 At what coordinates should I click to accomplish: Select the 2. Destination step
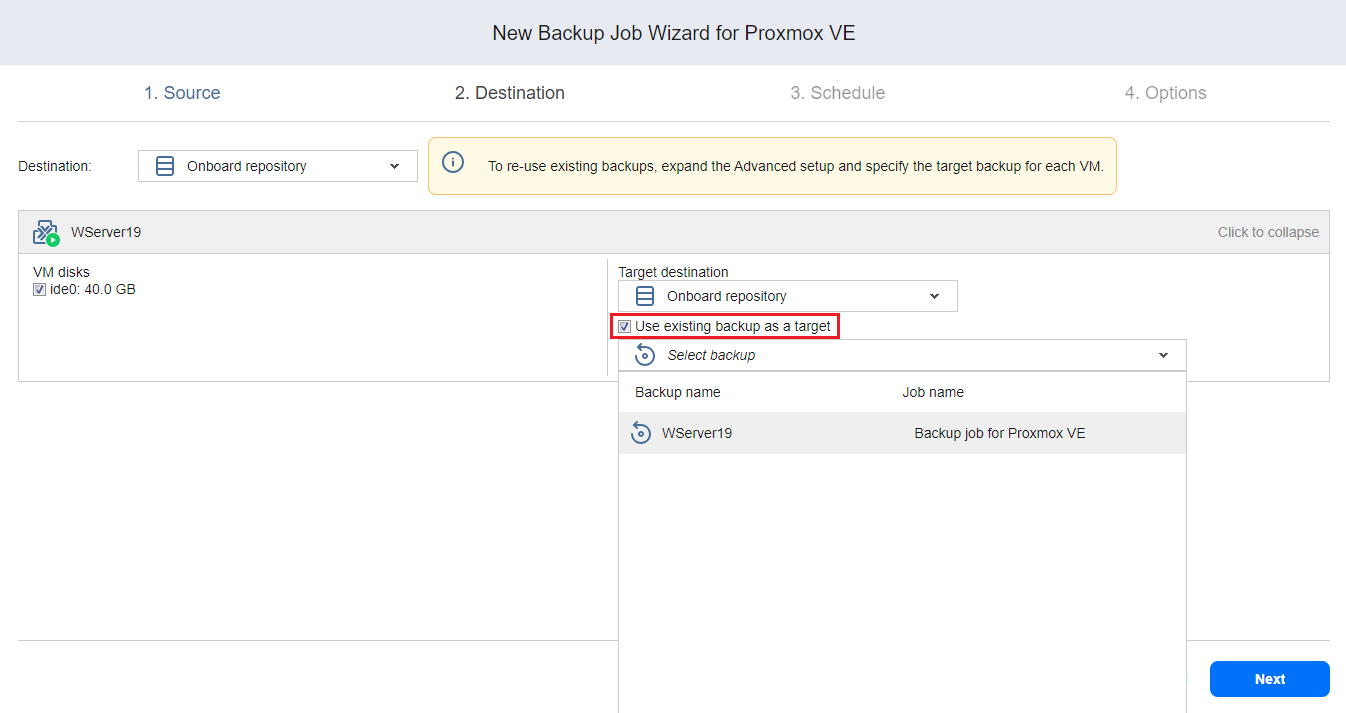point(509,93)
